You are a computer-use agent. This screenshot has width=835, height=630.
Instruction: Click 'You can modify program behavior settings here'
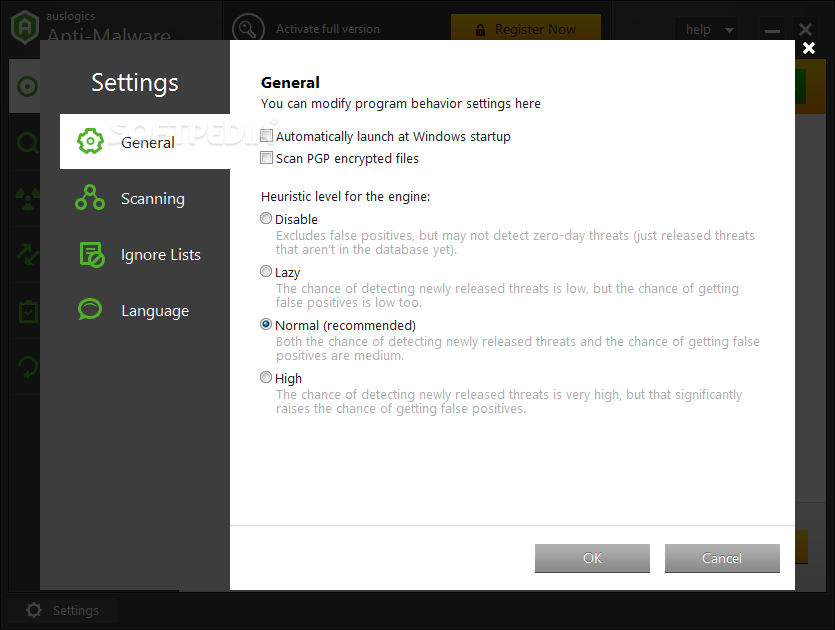(x=400, y=103)
